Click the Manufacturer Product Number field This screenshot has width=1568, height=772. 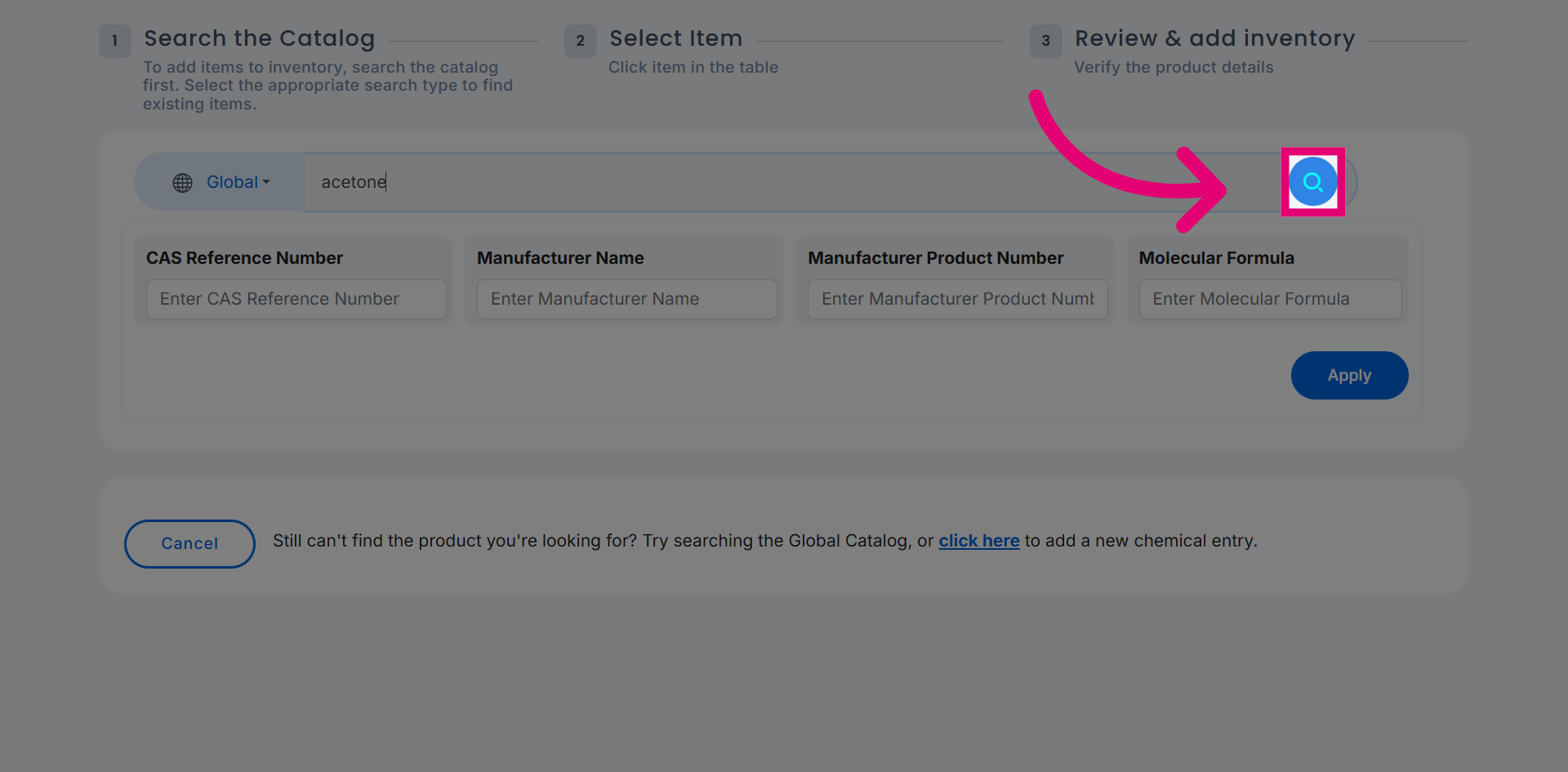(957, 299)
